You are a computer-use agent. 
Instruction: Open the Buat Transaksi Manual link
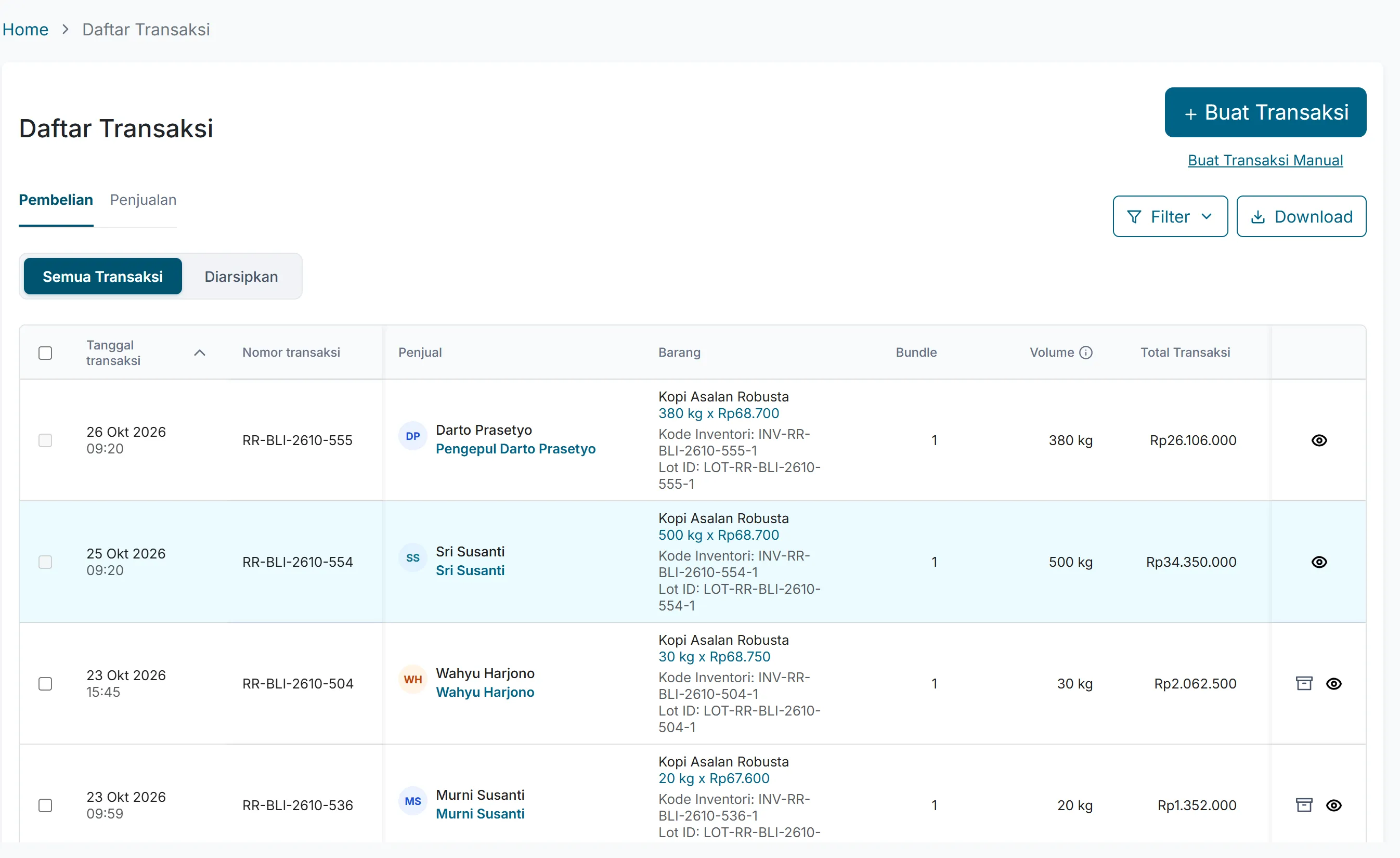[x=1265, y=160]
